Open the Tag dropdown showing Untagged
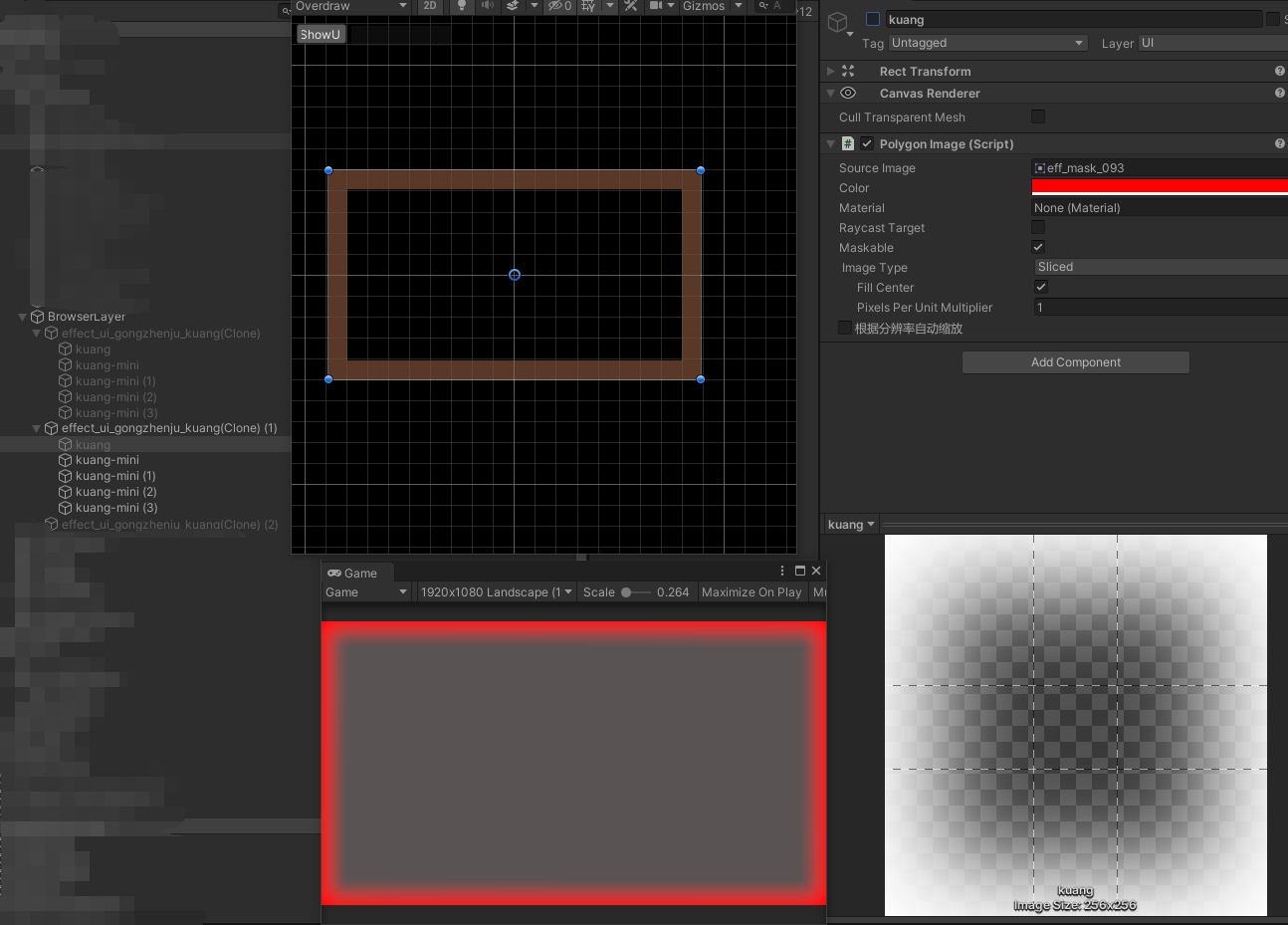 (986, 43)
